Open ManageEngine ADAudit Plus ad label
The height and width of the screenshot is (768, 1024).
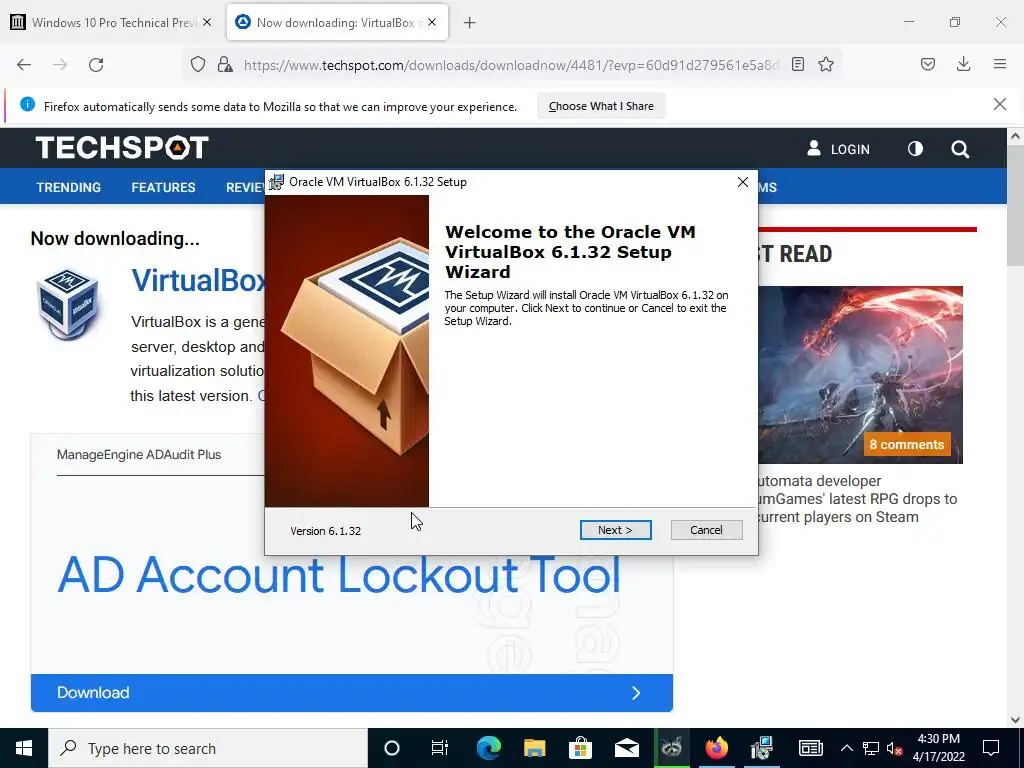(x=138, y=455)
